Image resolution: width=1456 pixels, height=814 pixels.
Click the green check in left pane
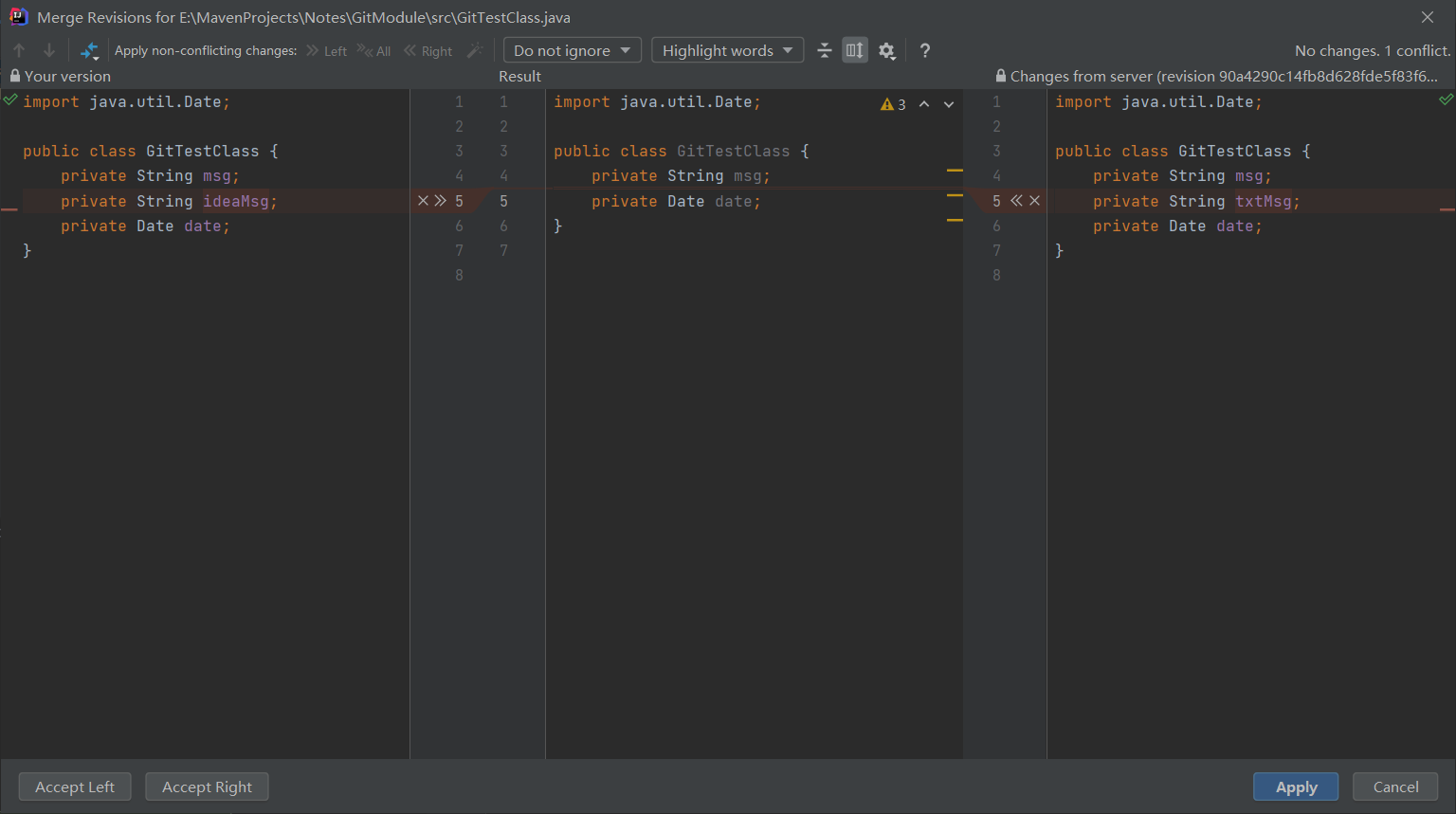(10, 99)
